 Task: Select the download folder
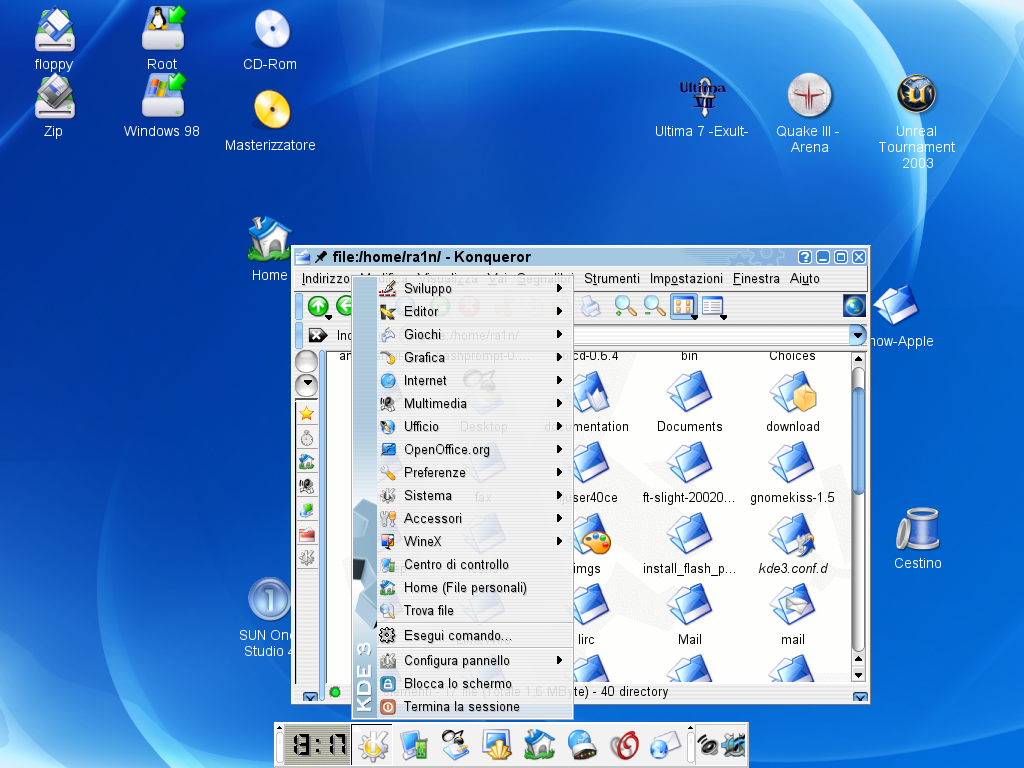793,402
